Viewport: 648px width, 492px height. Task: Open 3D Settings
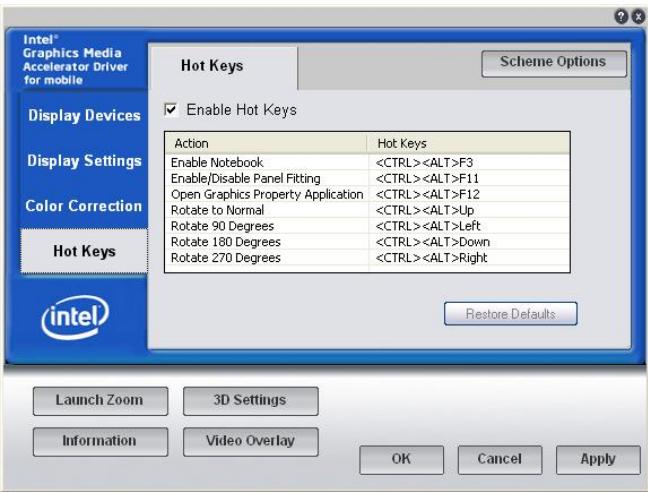pyautogui.click(x=250, y=401)
